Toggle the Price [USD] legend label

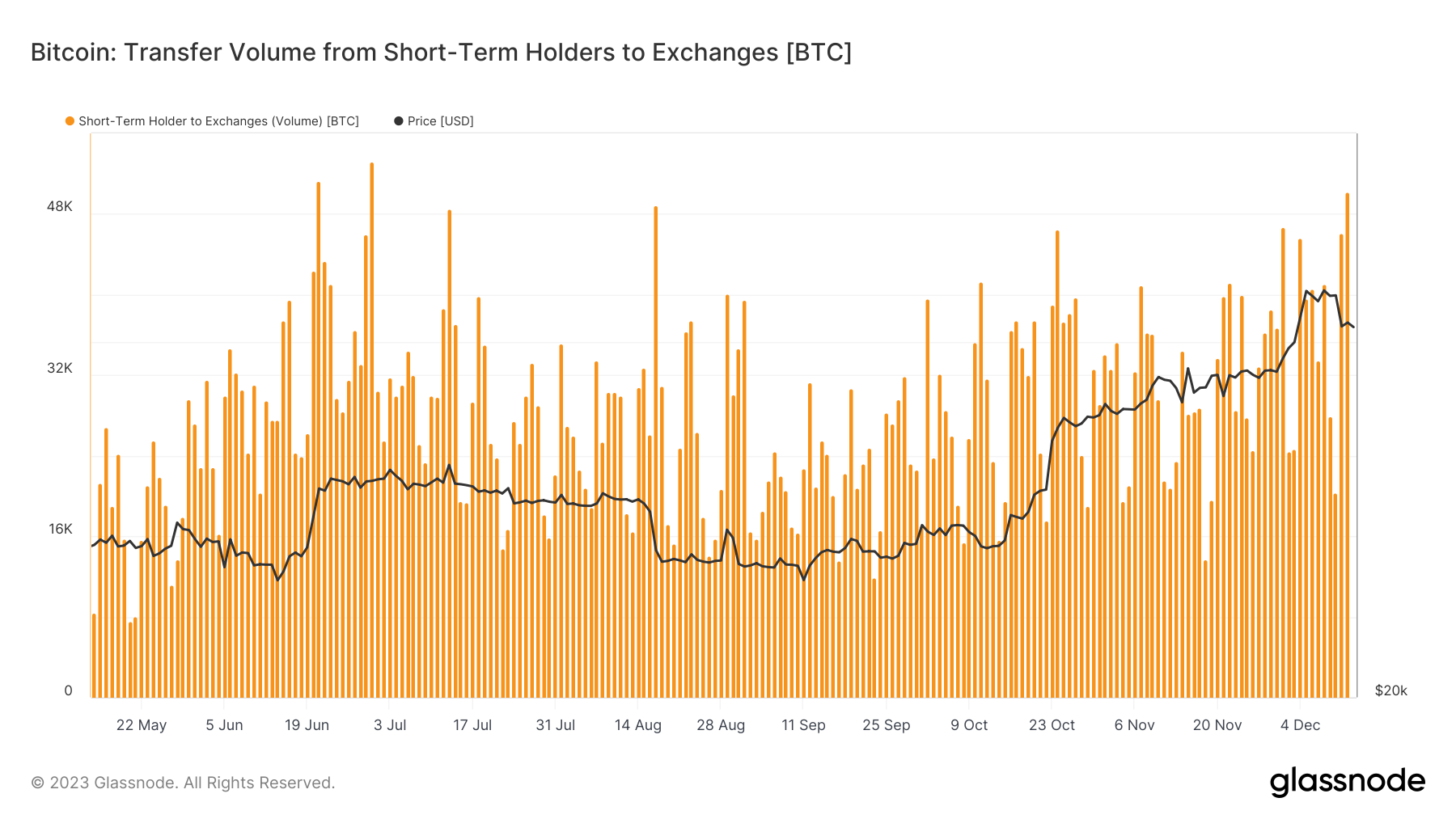pos(440,121)
